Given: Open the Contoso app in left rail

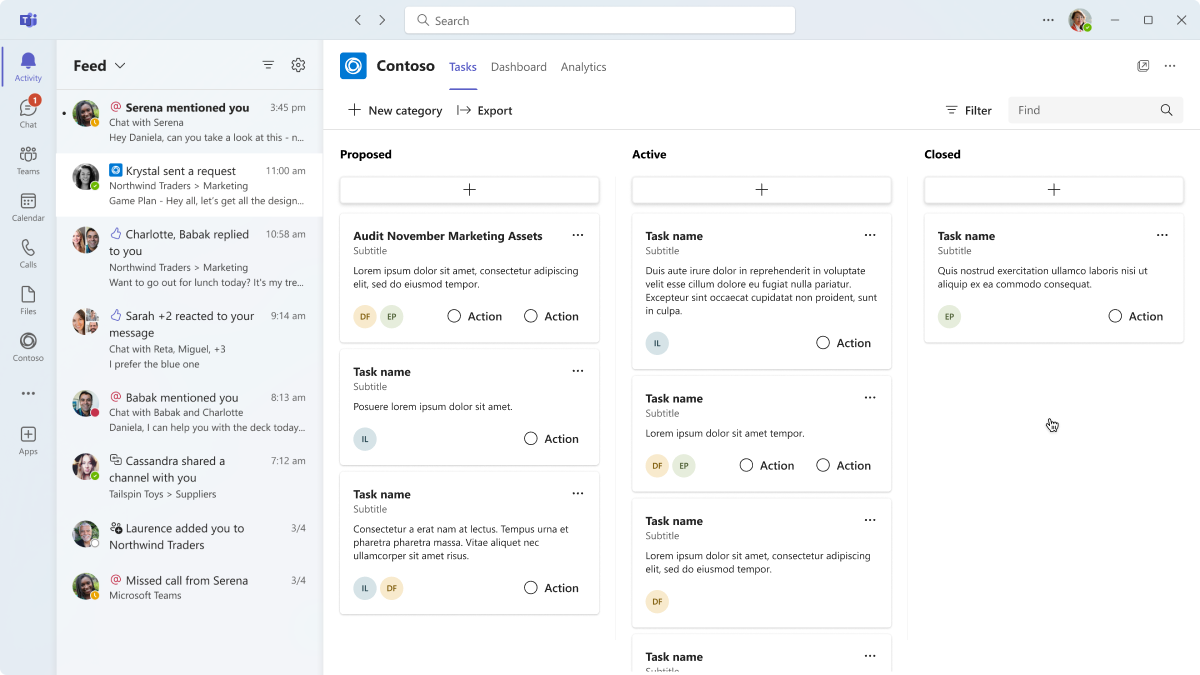Looking at the screenshot, I should pyautogui.click(x=28, y=347).
